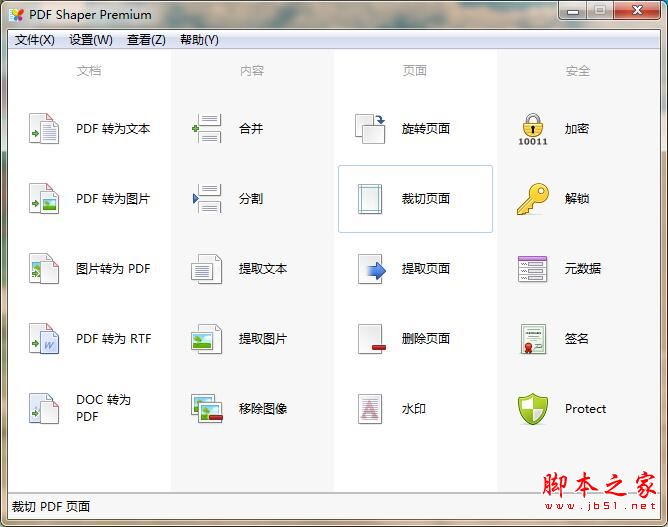Click the 分割 split icon
668x527 pixels.
pos(207,199)
